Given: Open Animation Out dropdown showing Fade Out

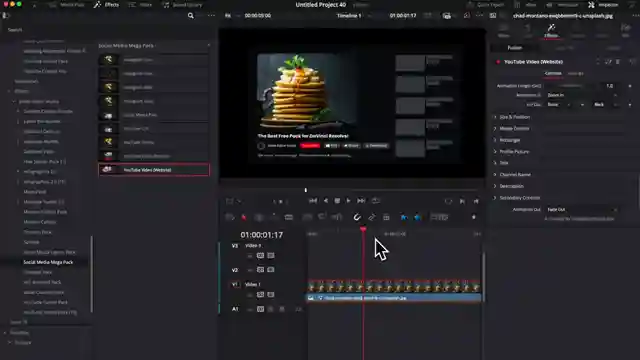Looking at the screenshot, I should [582, 209].
